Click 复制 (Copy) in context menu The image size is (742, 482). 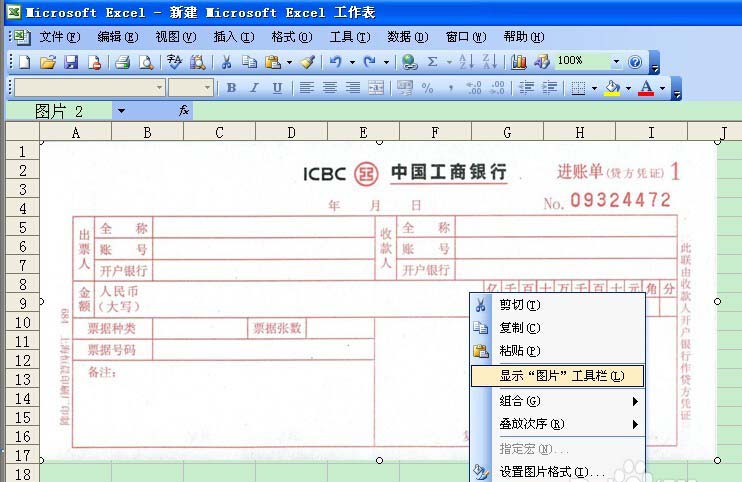click(519, 328)
